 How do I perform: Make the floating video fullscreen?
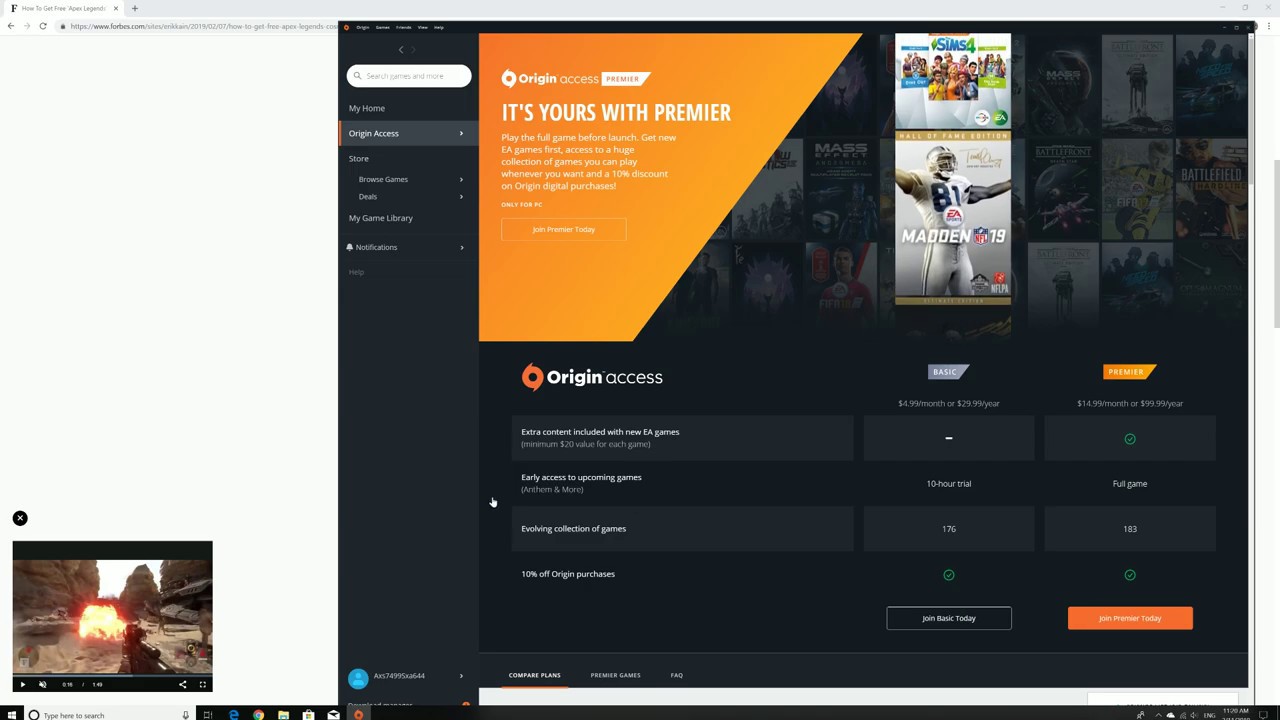[202, 685]
